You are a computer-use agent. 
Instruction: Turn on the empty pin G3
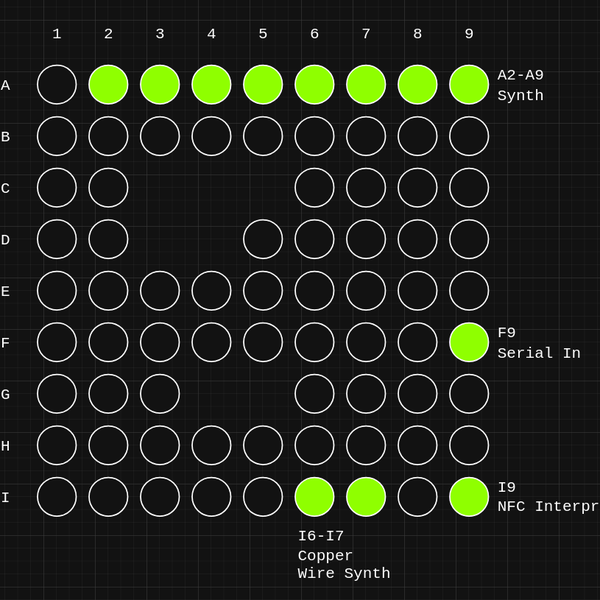160,394
